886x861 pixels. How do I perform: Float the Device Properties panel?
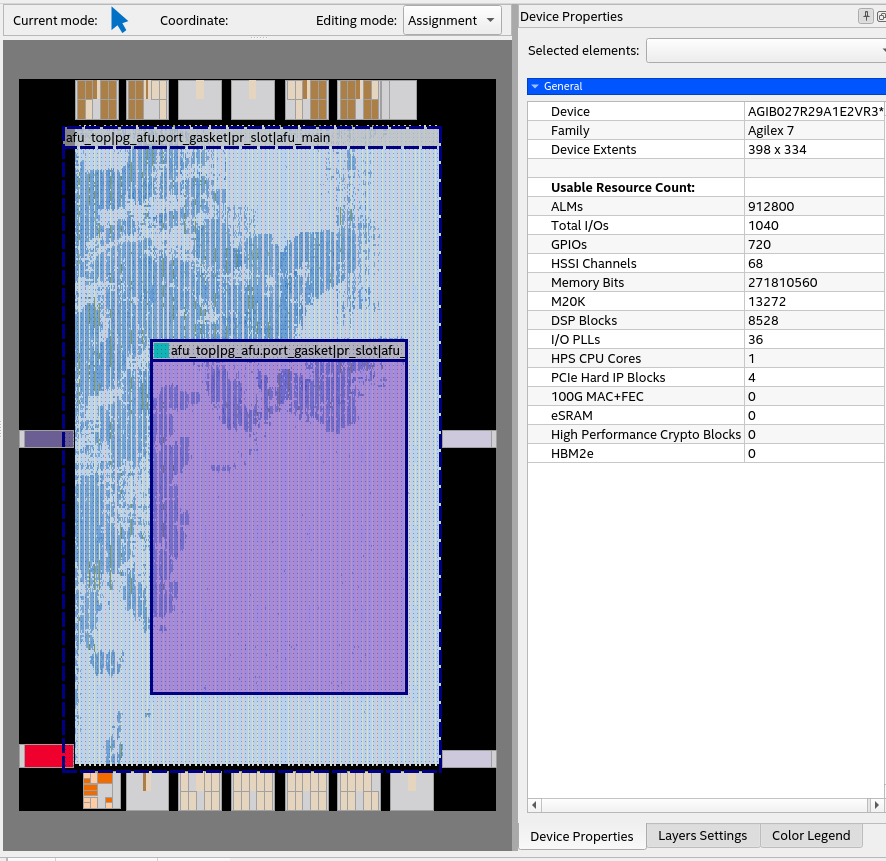[x=880, y=16]
